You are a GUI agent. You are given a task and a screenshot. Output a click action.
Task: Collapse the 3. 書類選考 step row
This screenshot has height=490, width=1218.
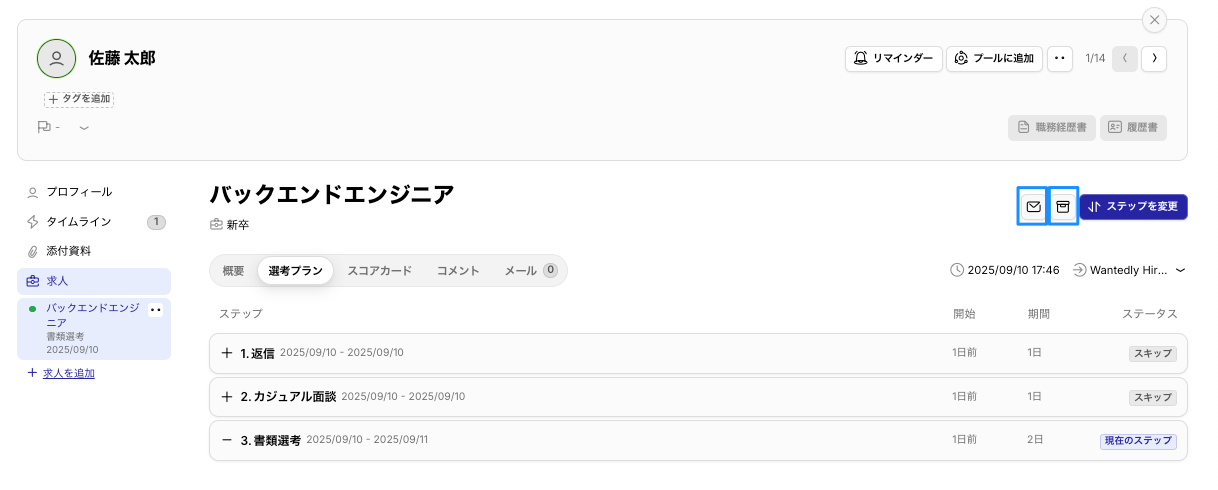(227, 440)
